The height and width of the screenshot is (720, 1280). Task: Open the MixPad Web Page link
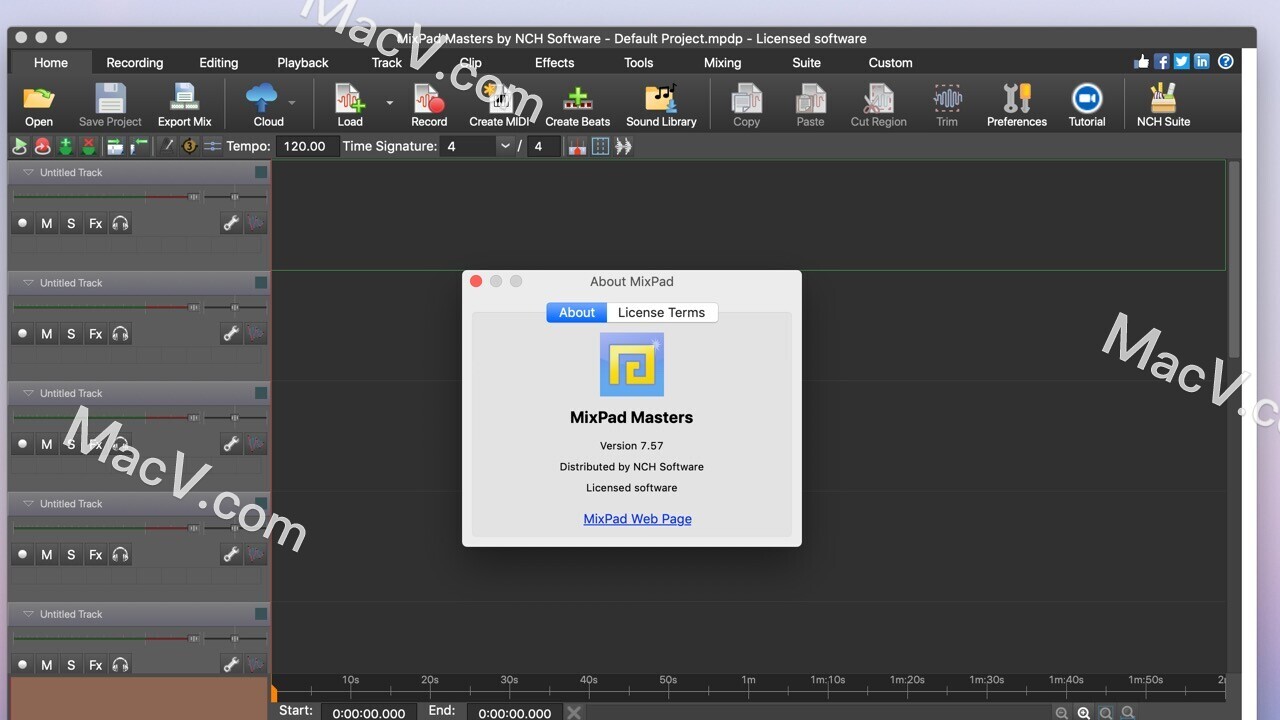(637, 519)
